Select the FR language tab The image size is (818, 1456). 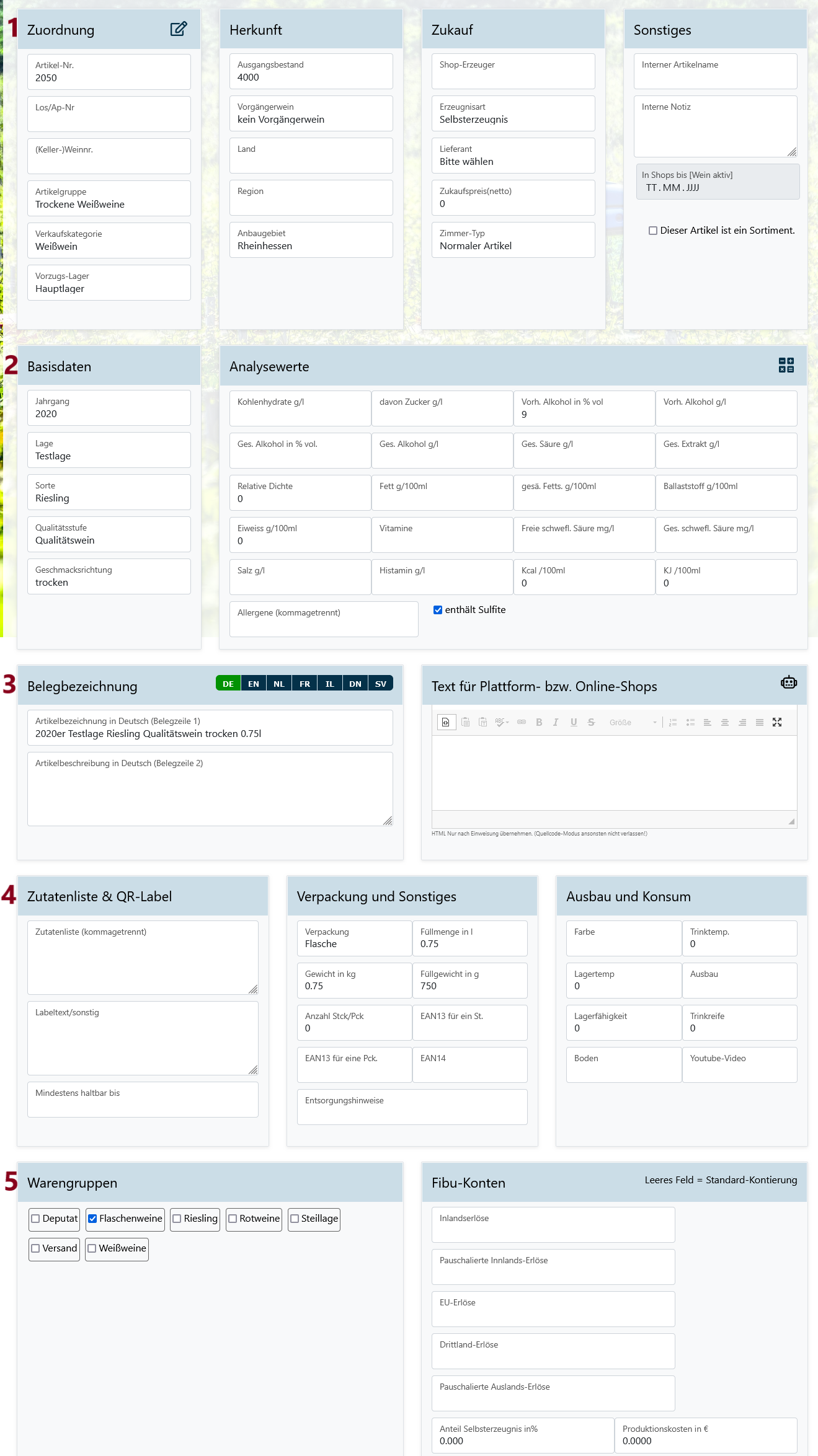pyautogui.click(x=305, y=684)
